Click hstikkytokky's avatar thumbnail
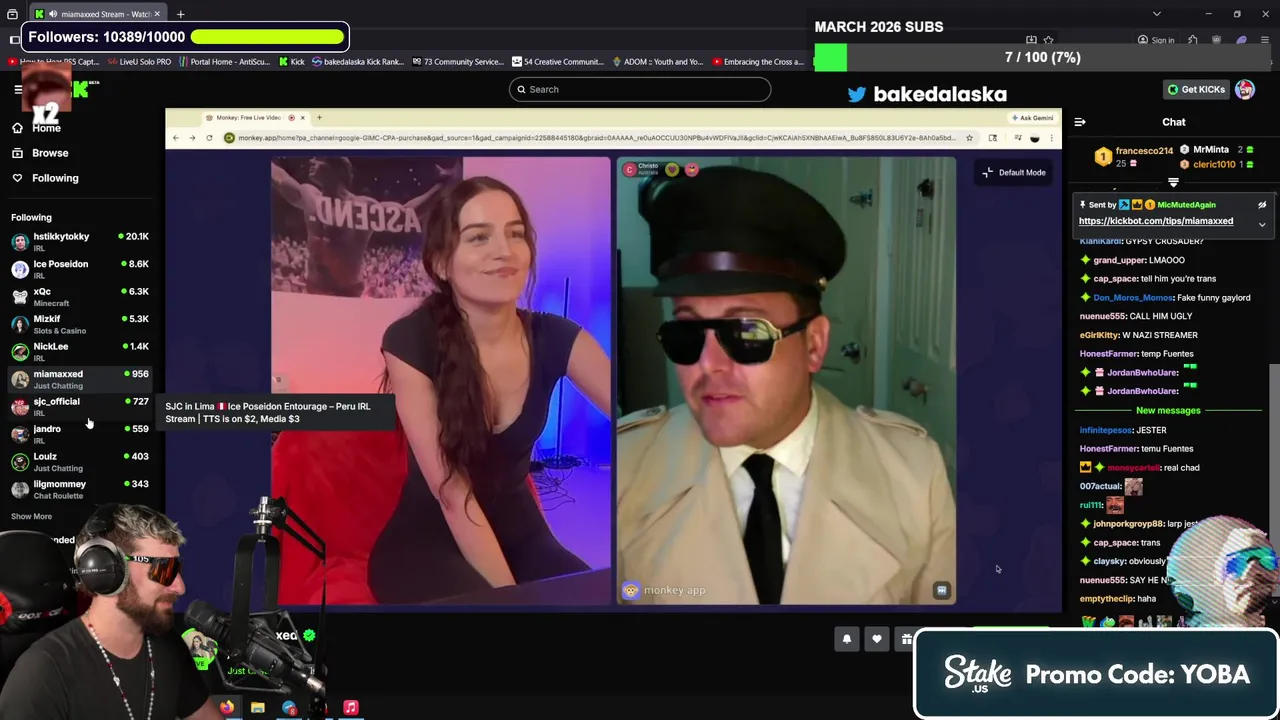 click(20, 242)
